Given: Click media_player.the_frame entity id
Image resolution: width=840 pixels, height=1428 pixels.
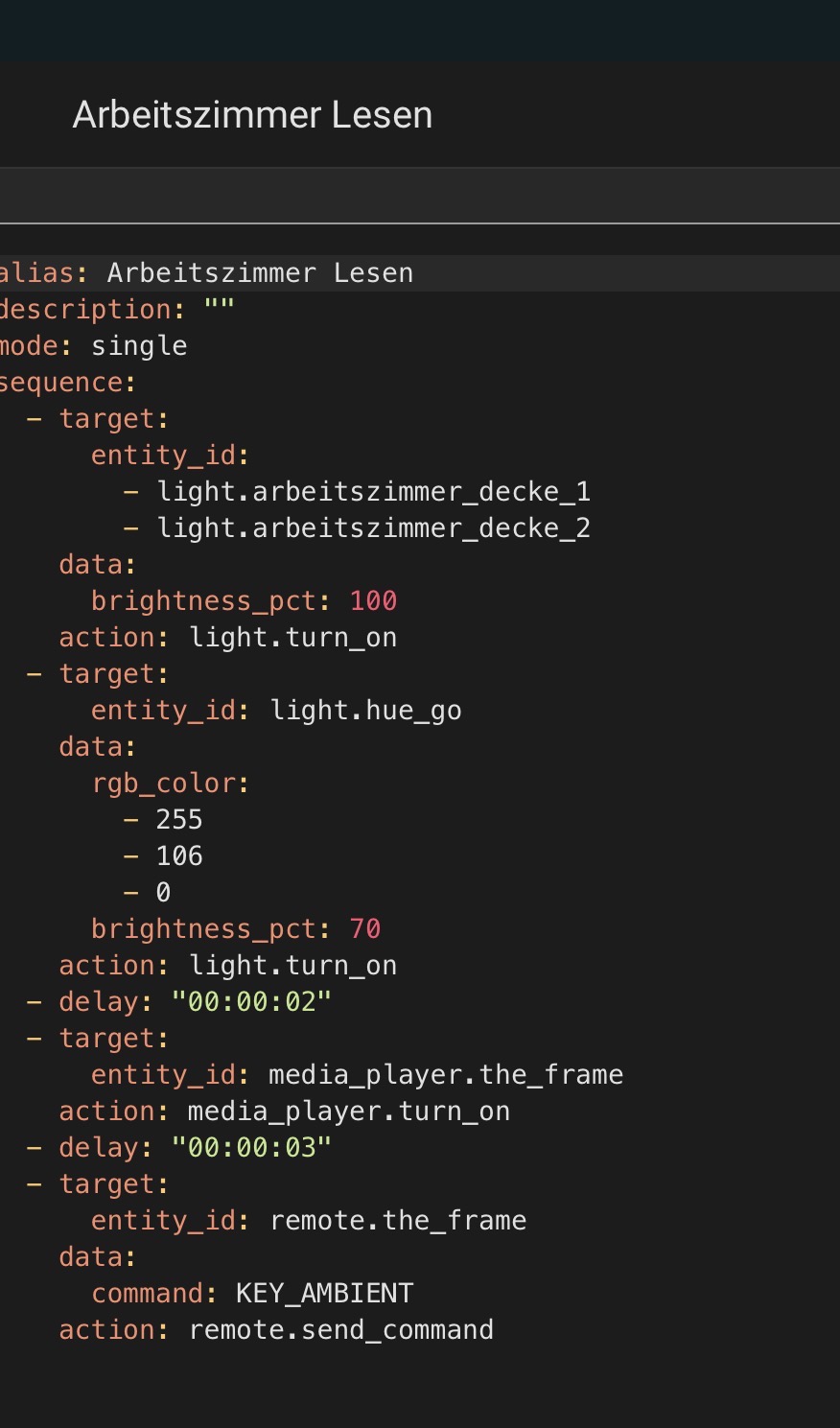Looking at the screenshot, I should tap(446, 1075).
